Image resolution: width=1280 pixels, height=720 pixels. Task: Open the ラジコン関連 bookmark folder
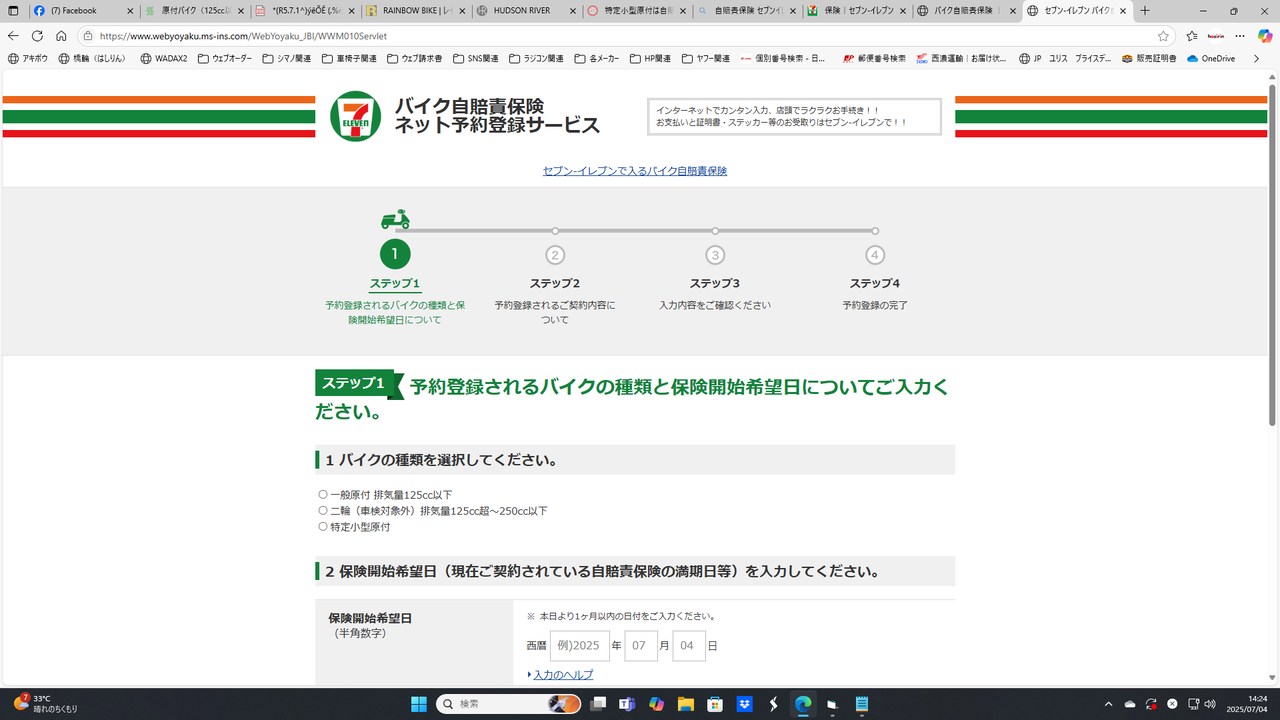tap(536, 59)
